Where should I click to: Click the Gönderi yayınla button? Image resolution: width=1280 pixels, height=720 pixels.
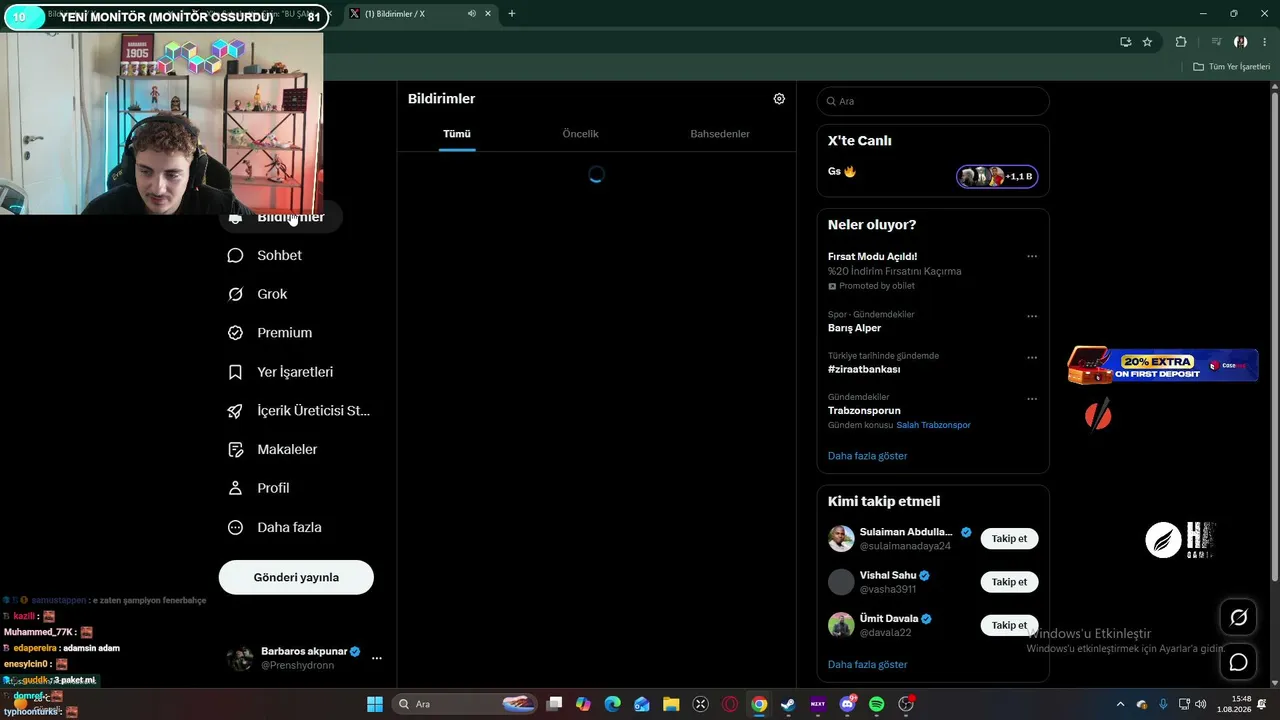point(296,577)
